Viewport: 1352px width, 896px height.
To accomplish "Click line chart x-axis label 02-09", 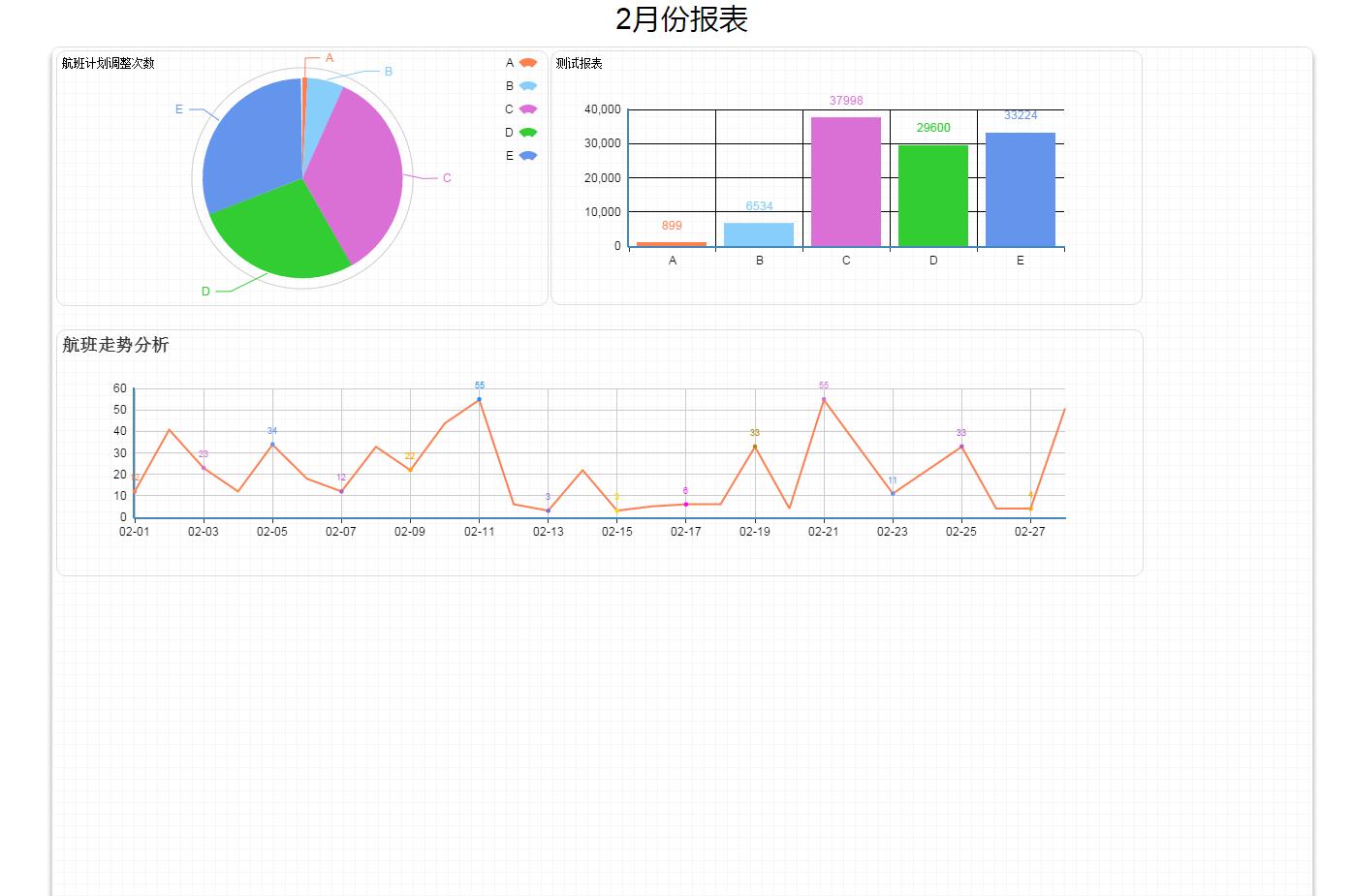I will (x=410, y=532).
